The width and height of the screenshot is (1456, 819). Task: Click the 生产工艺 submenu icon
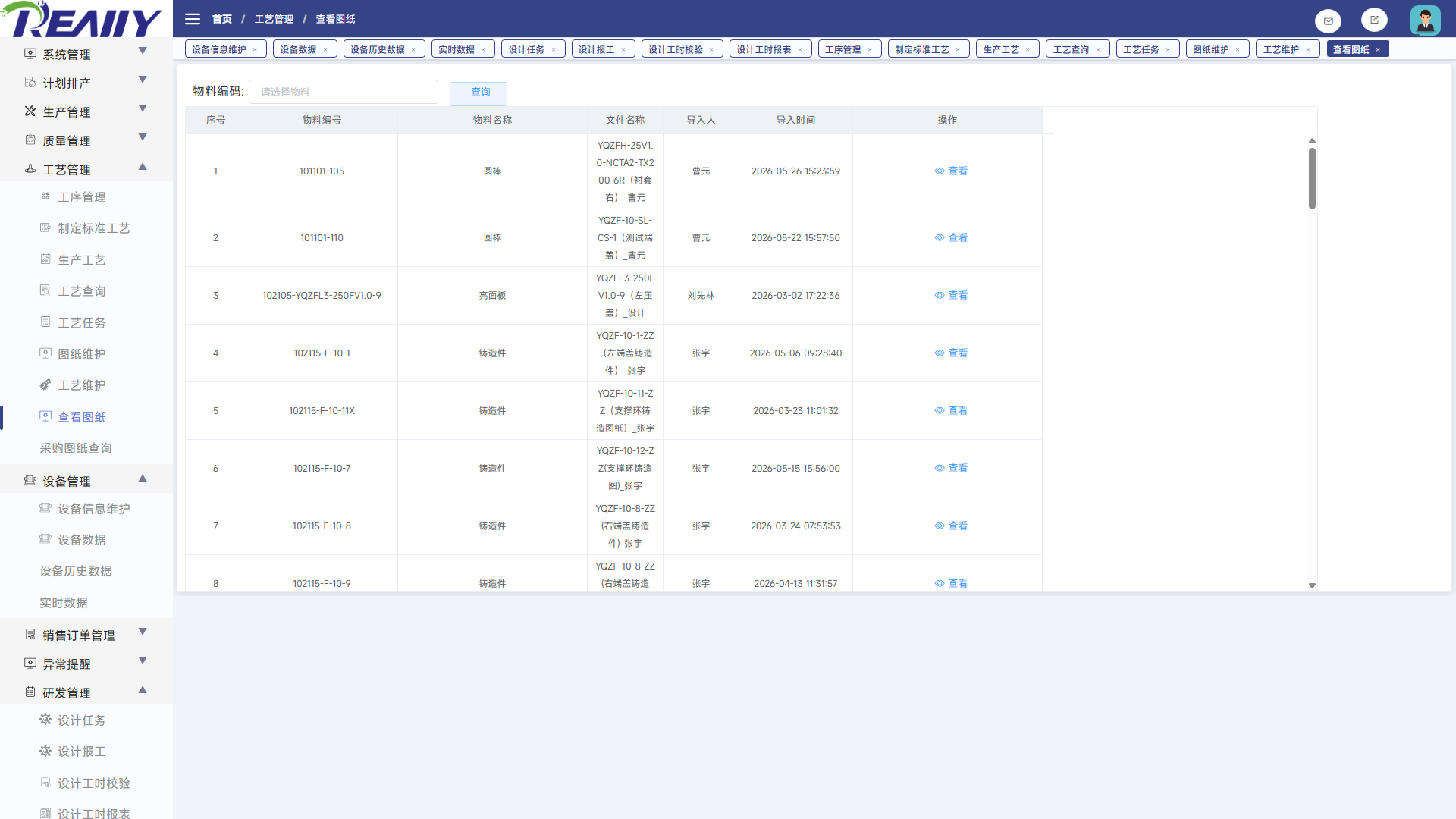45,259
